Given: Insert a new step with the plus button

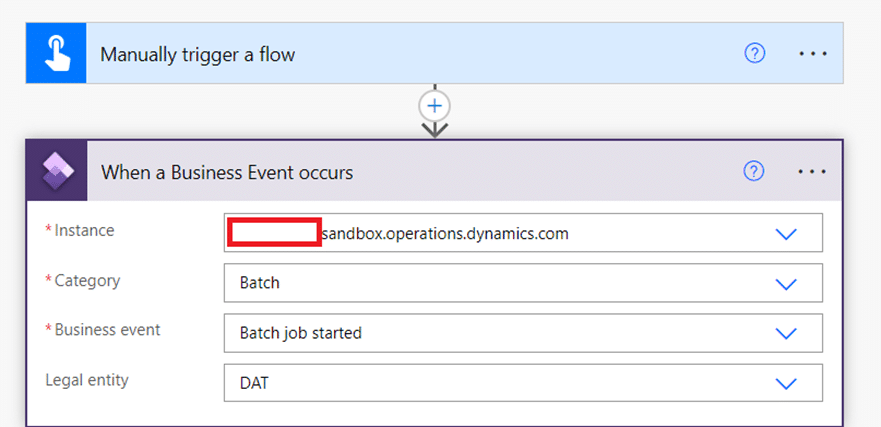Looking at the screenshot, I should pyautogui.click(x=435, y=106).
